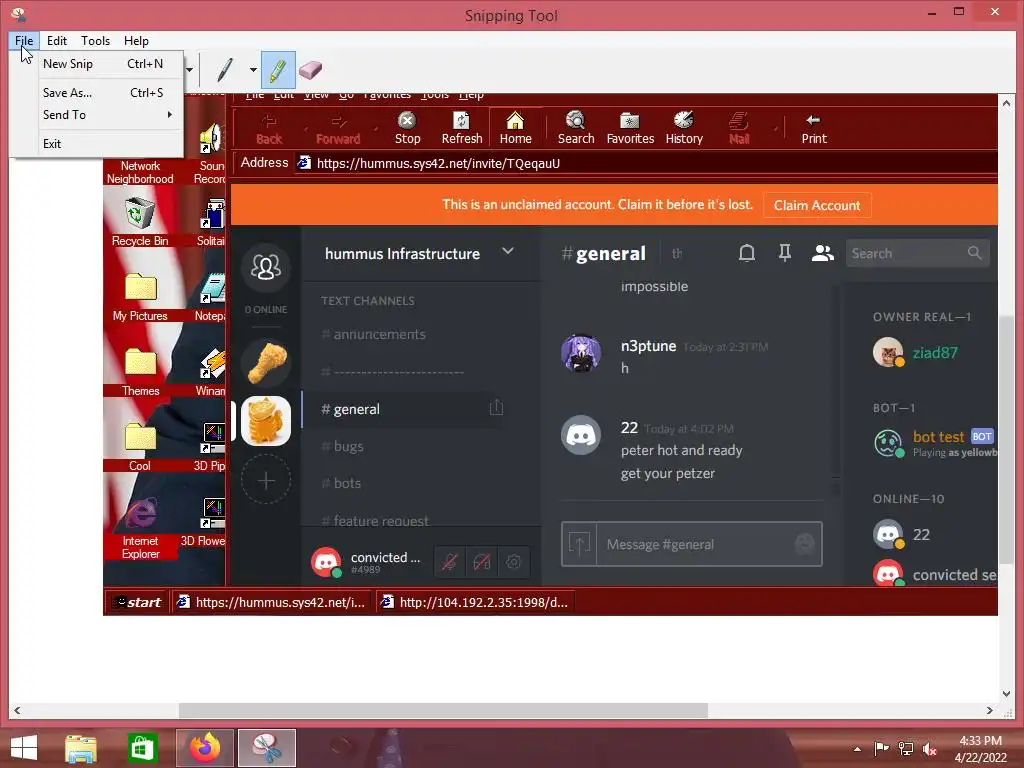Click the Message #general input box
Image resolution: width=1024 pixels, height=768 pixels.
pyautogui.click(x=694, y=544)
